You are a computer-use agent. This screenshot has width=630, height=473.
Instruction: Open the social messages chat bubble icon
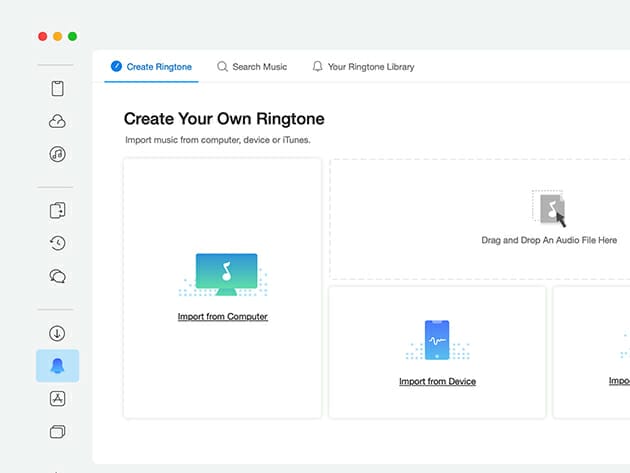pyautogui.click(x=57, y=276)
